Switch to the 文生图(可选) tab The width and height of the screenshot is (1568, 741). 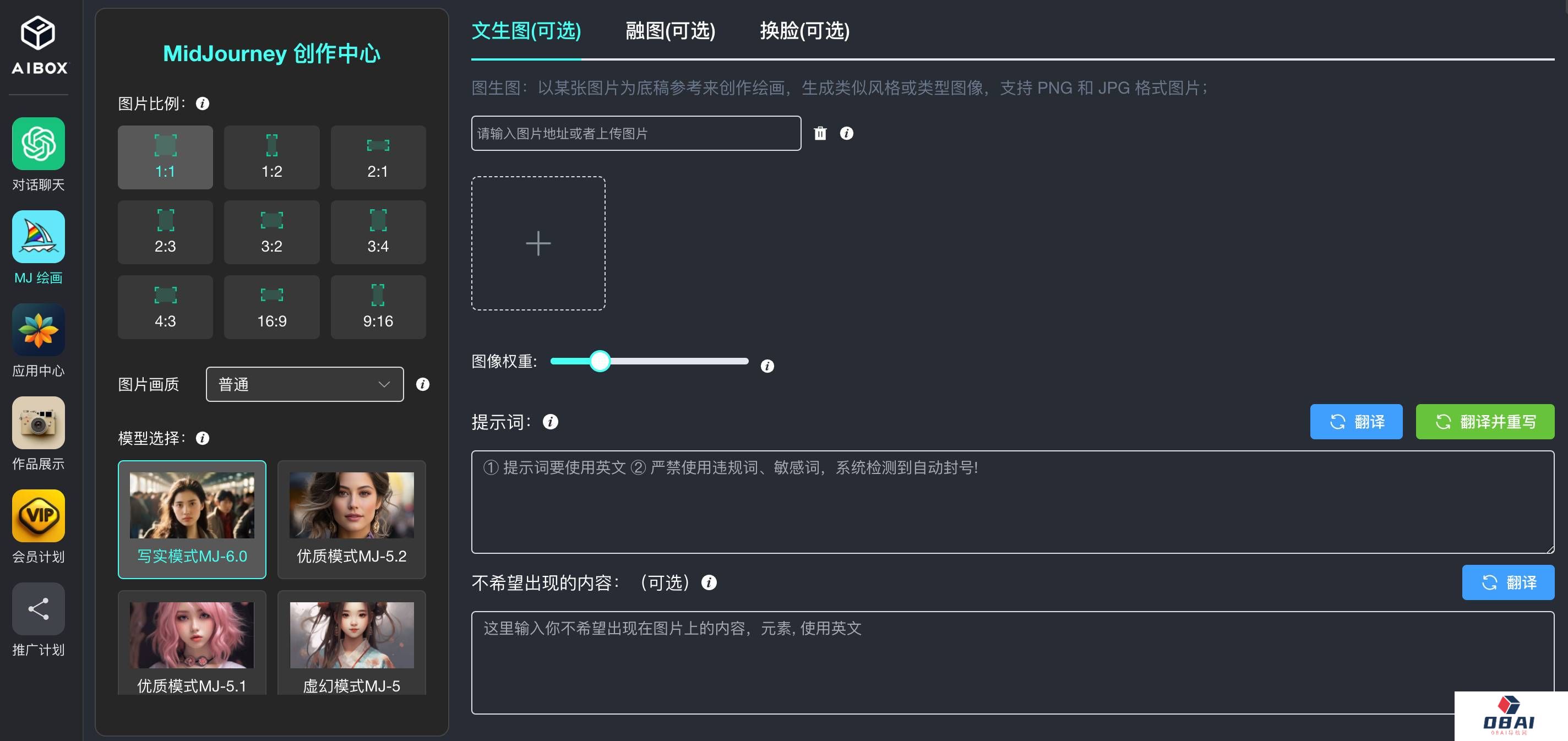[526, 30]
